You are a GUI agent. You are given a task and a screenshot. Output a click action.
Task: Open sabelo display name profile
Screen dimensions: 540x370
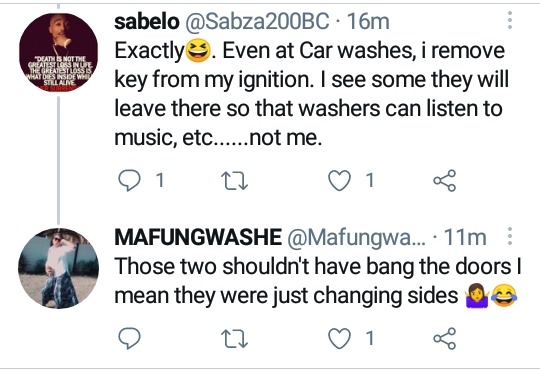(x=147, y=21)
